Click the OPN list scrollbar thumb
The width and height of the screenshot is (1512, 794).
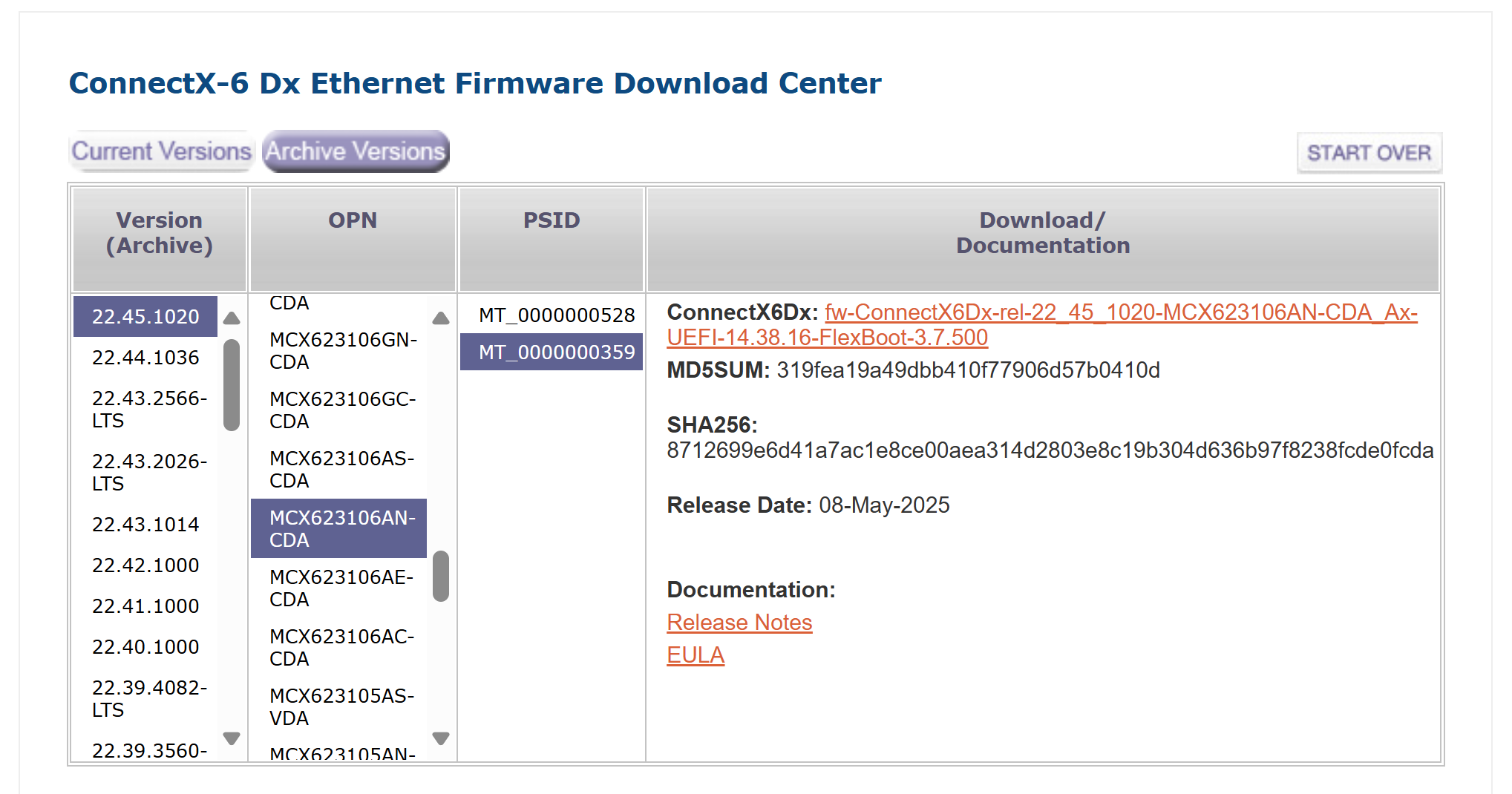coord(441,576)
